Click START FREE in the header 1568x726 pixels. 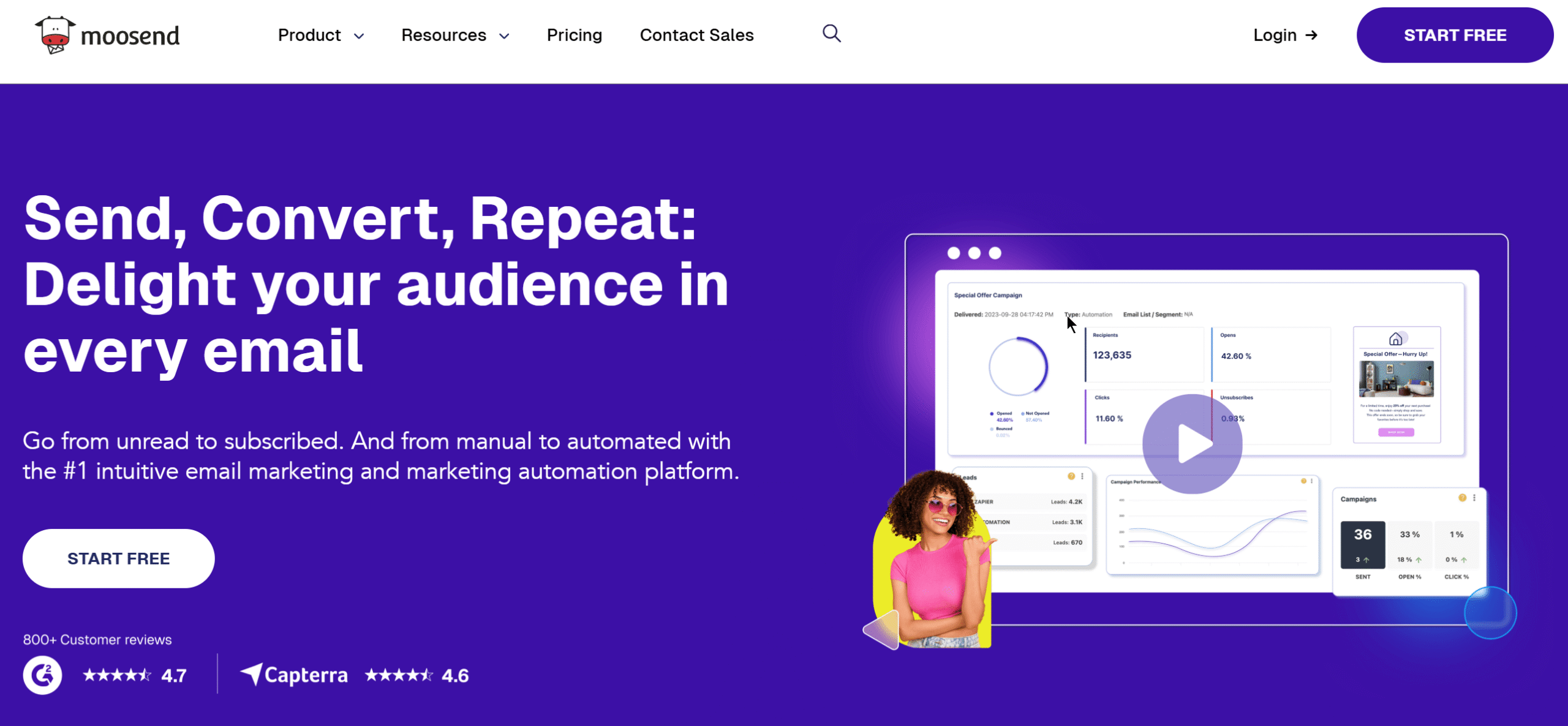tap(1455, 35)
